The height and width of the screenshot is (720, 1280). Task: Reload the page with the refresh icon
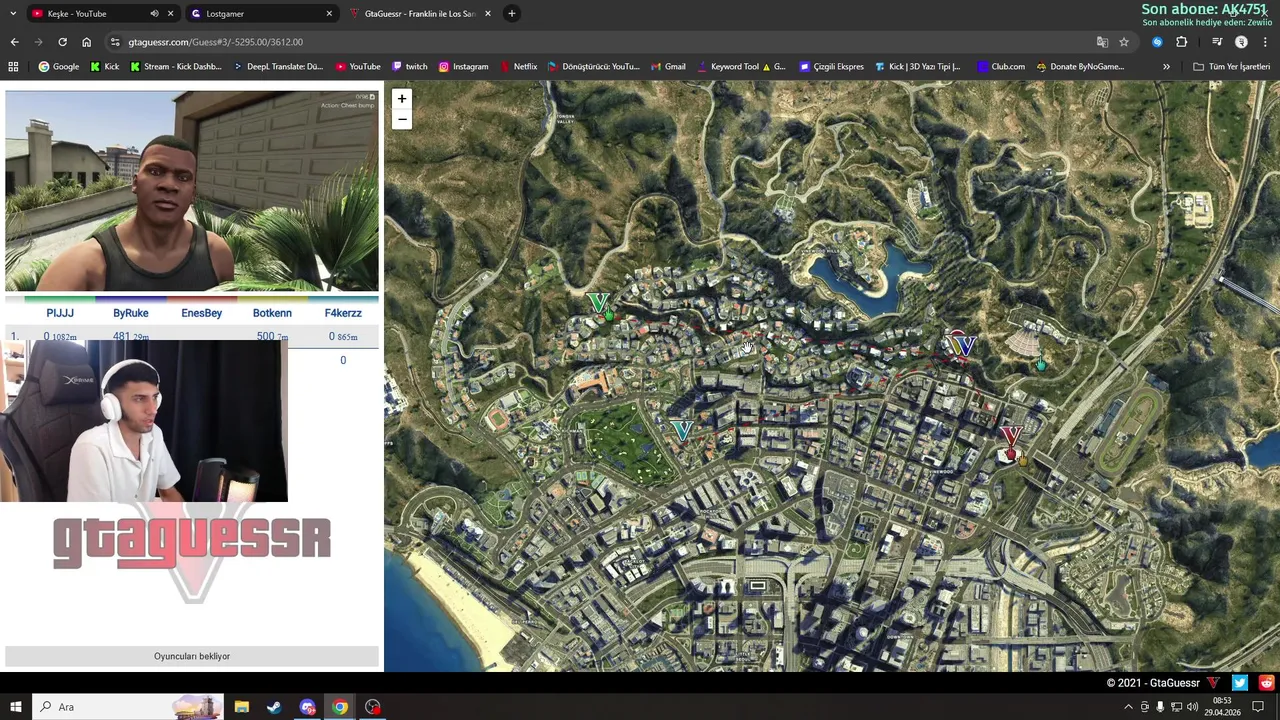(62, 42)
